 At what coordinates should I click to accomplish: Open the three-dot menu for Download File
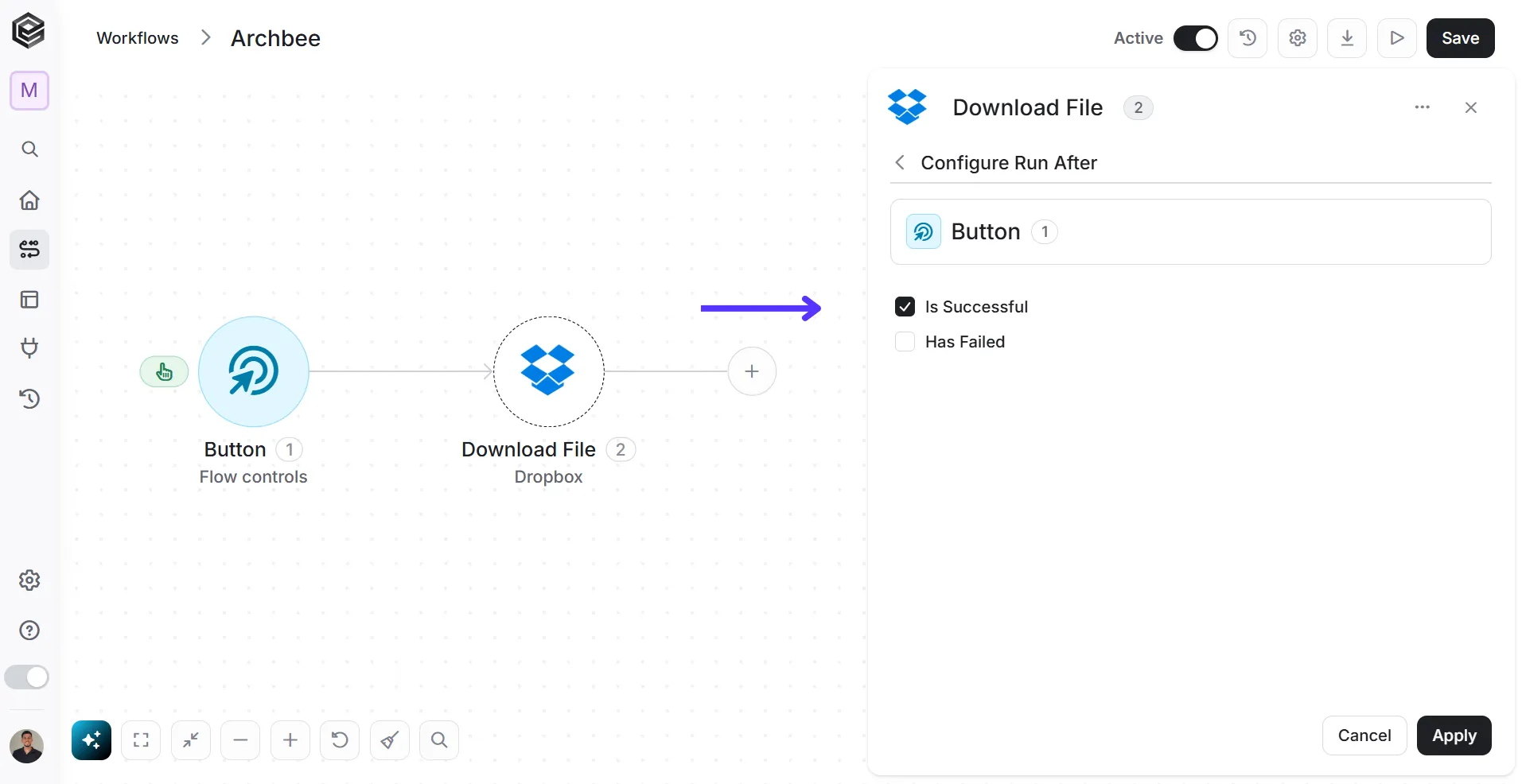[1423, 107]
